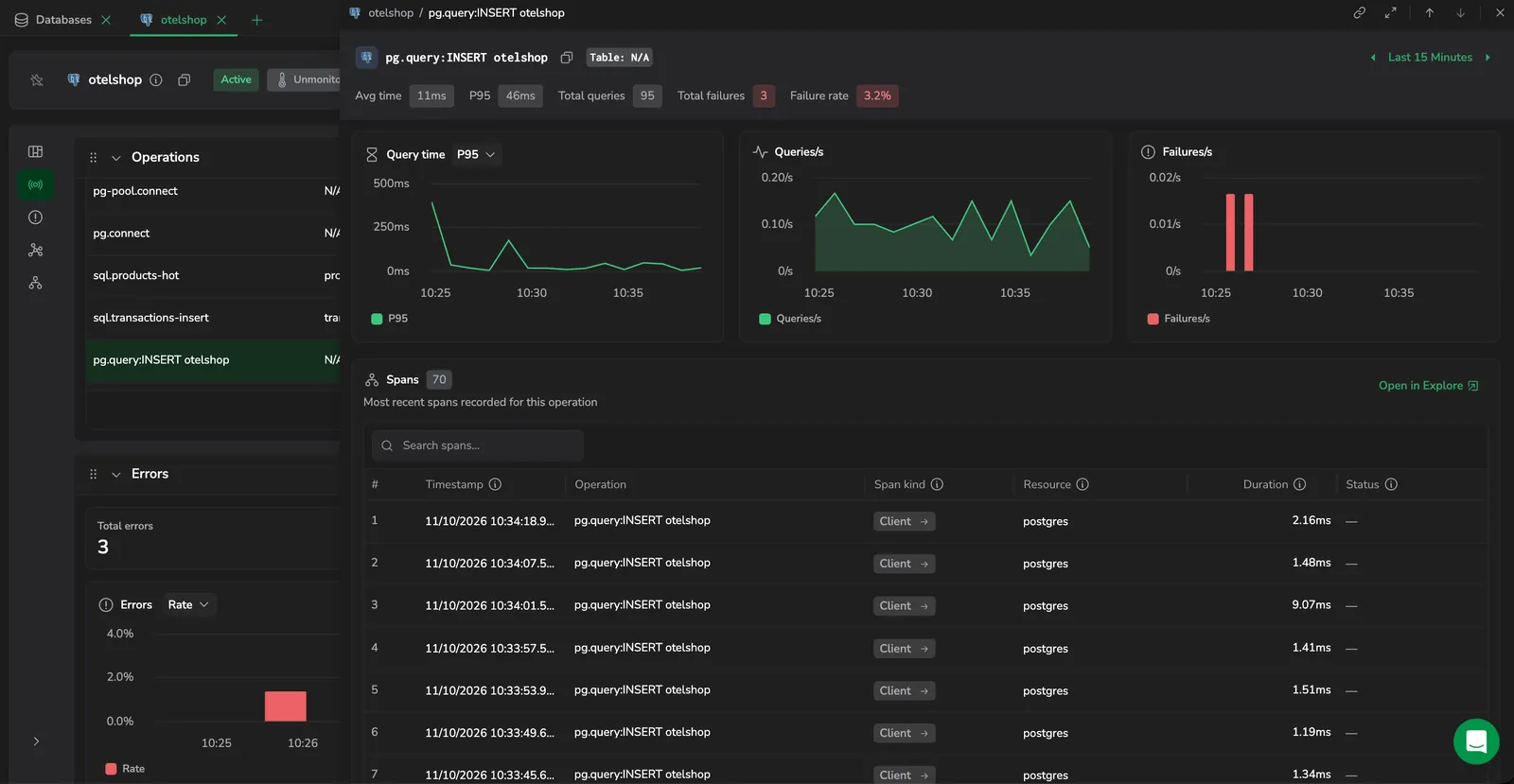The height and width of the screenshot is (784, 1514).
Task: Expand the collapsed left sidebar
Action: (x=36, y=741)
